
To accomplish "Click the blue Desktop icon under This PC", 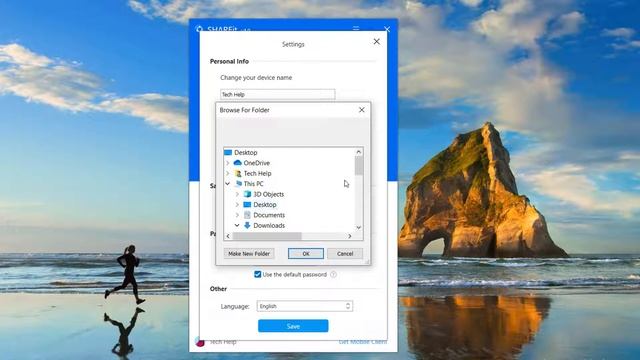I will click(247, 204).
